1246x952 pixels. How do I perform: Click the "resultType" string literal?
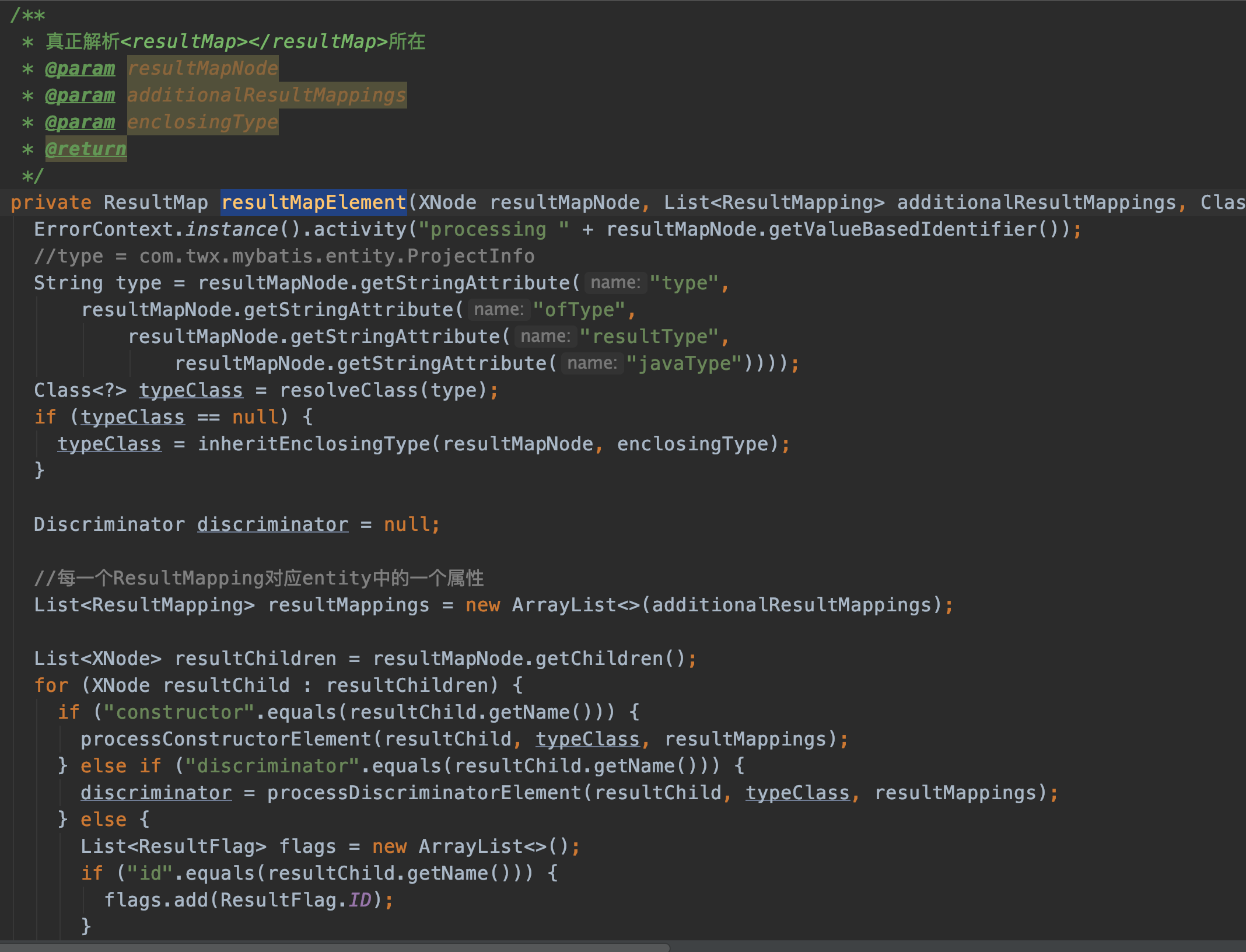coord(649,337)
